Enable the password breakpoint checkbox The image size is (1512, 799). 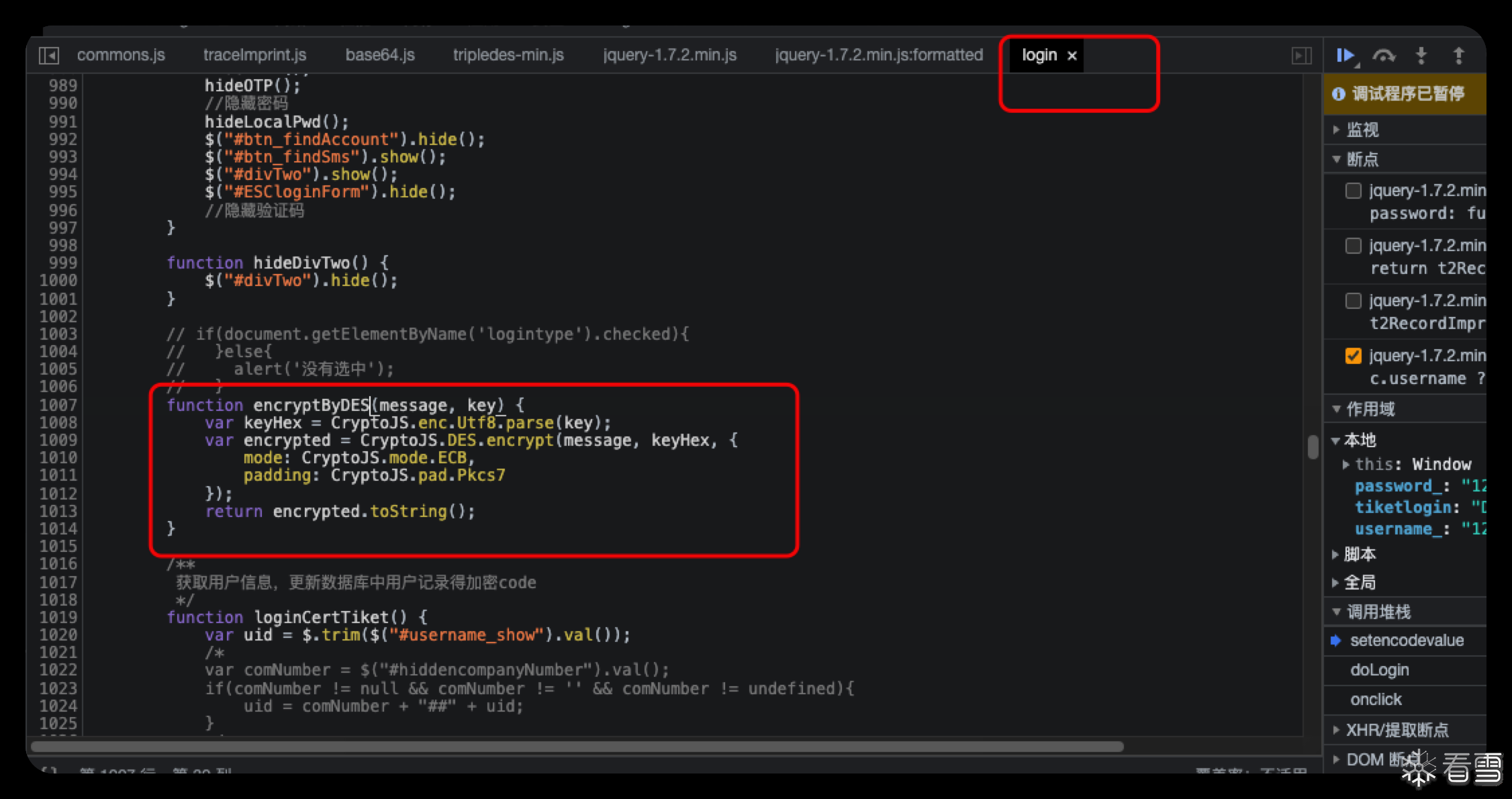pyautogui.click(x=1354, y=191)
